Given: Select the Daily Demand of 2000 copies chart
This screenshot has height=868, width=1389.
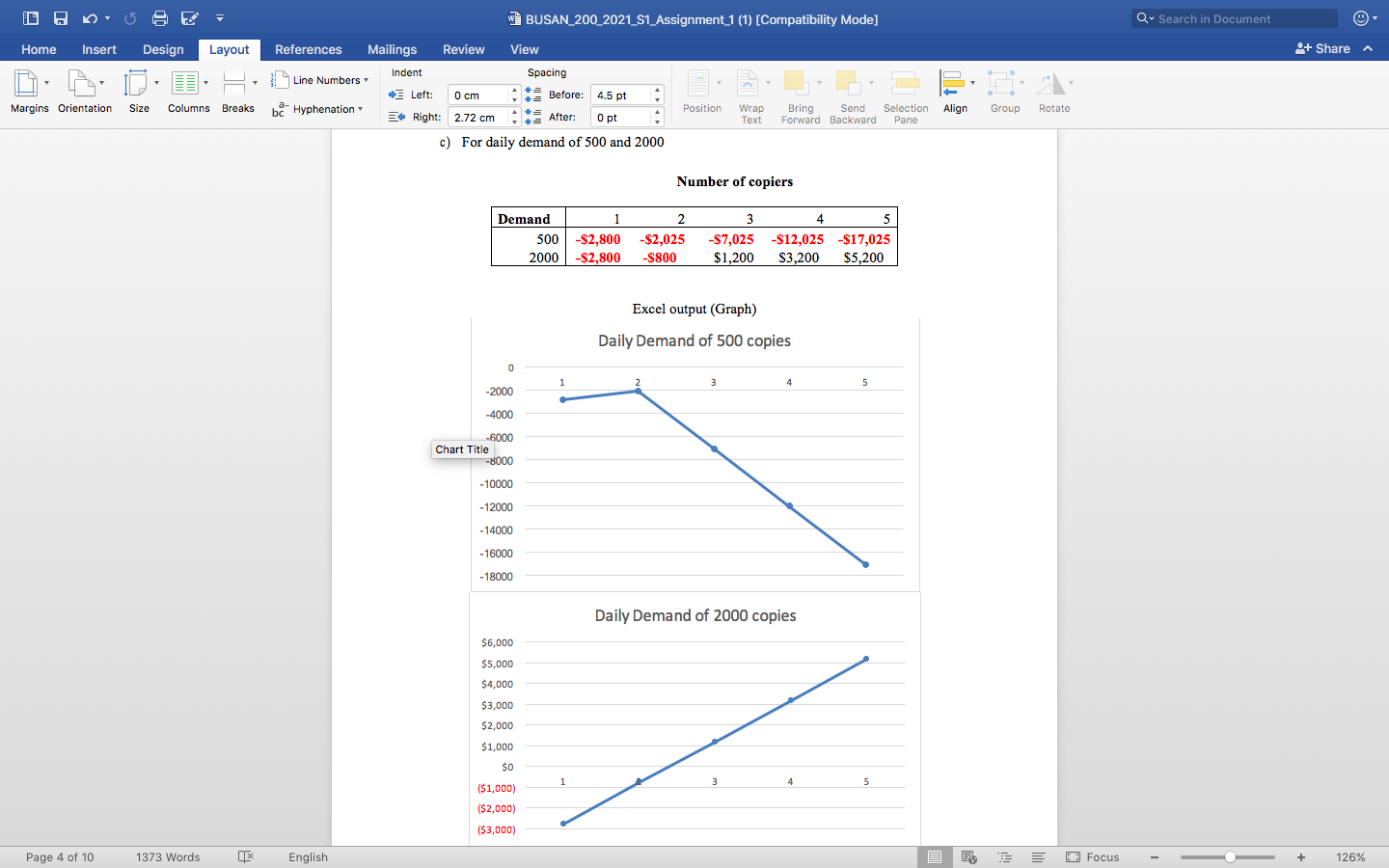Looking at the screenshot, I should pos(694,719).
